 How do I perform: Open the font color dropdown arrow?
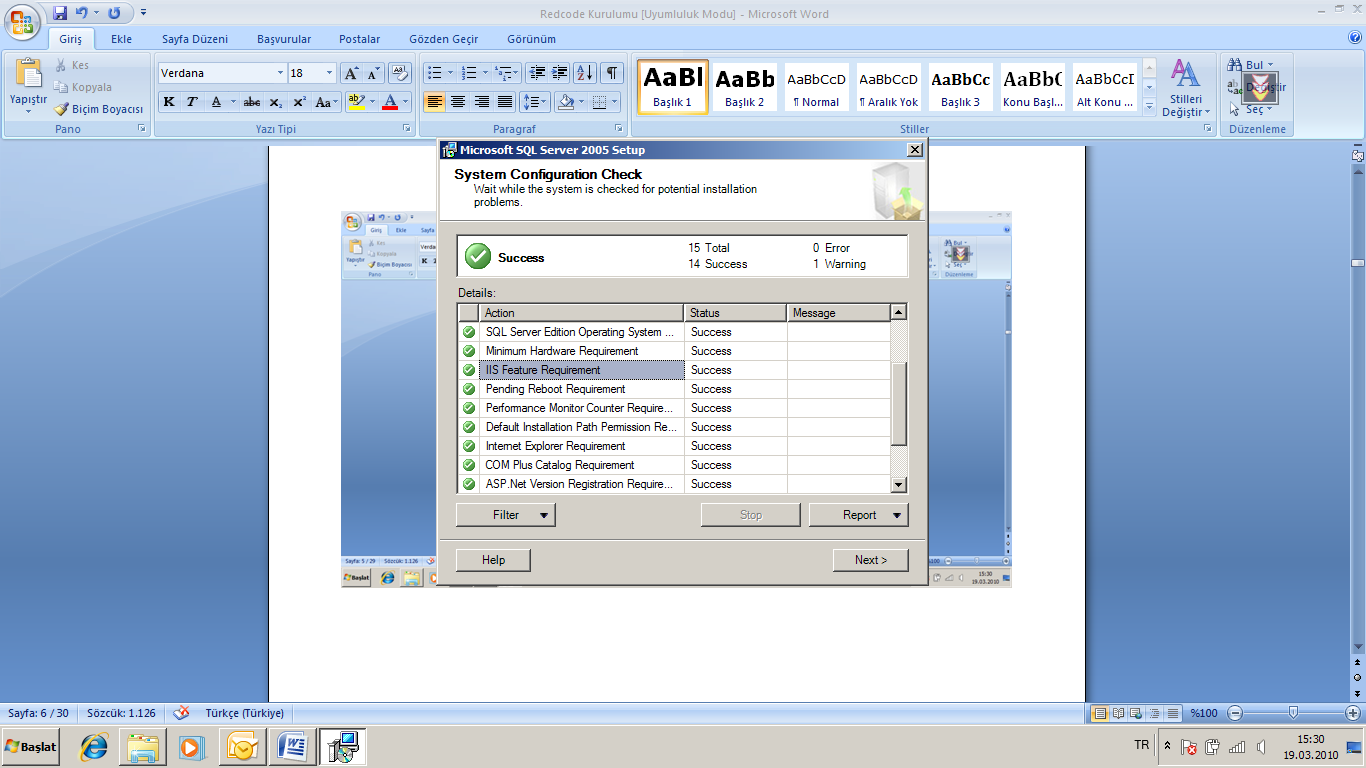coord(406,102)
